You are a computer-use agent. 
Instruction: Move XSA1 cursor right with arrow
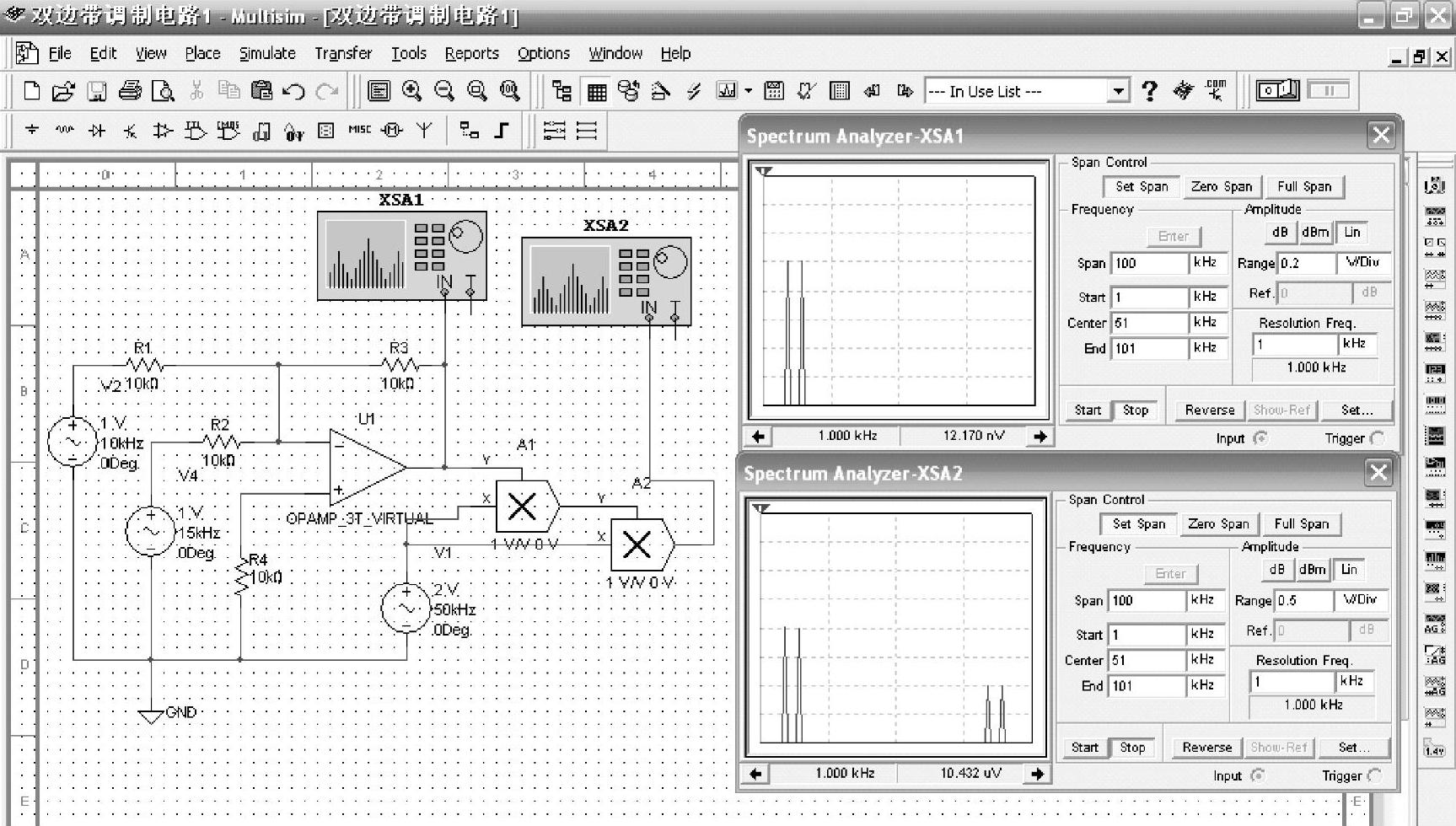1040,437
